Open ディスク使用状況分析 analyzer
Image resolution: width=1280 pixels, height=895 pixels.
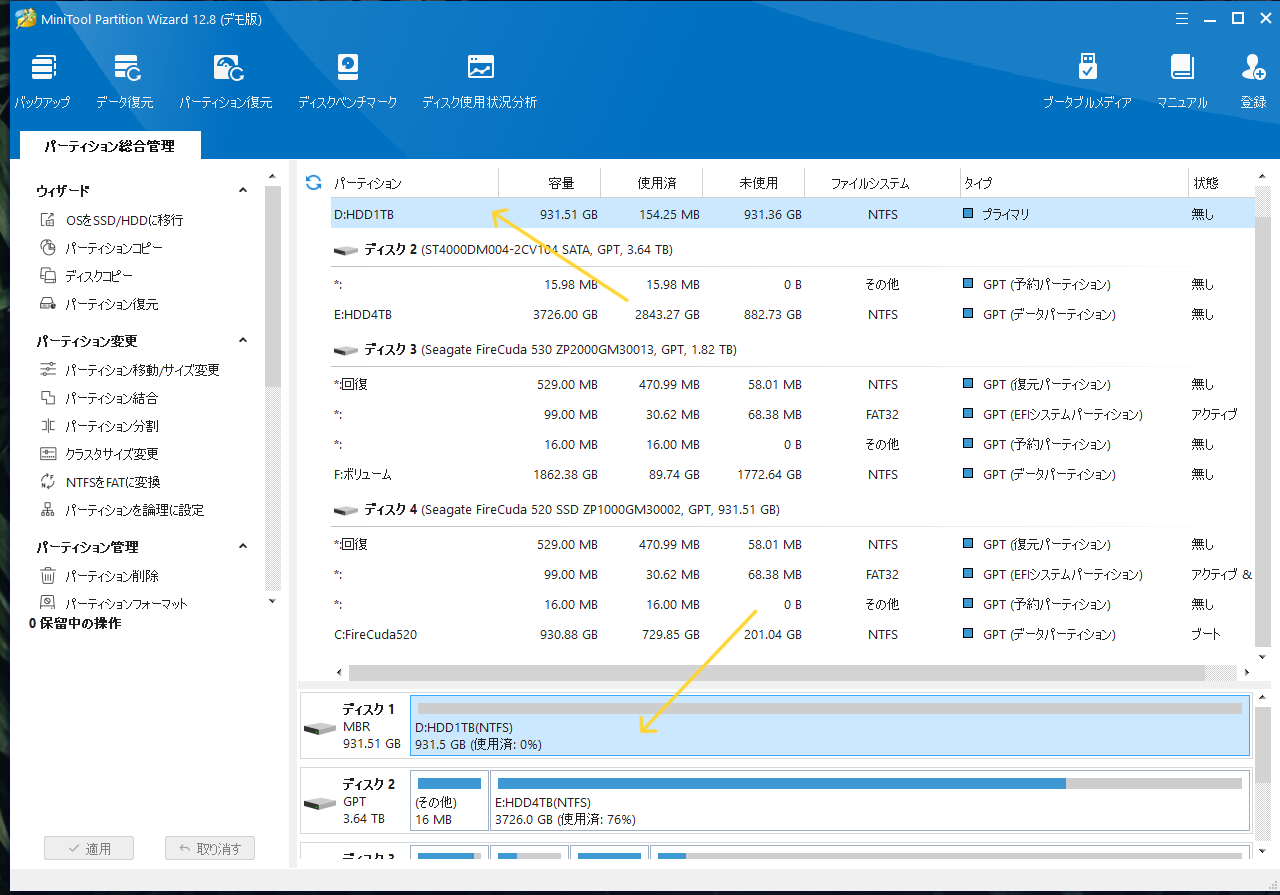point(480,80)
